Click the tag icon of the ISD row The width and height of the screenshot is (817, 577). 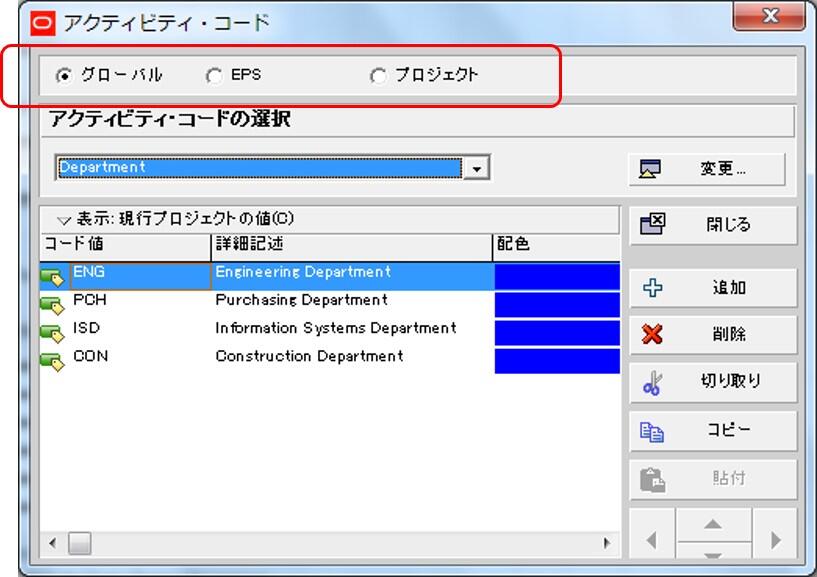click(53, 333)
